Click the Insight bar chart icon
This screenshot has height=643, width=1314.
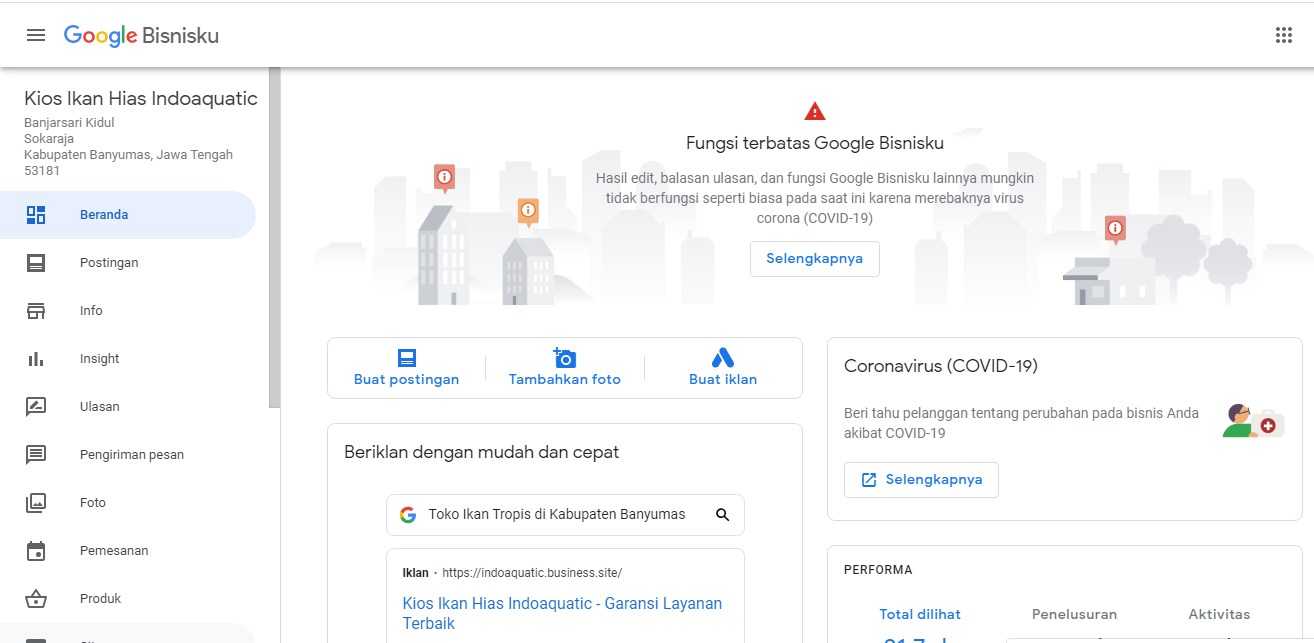pos(36,359)
